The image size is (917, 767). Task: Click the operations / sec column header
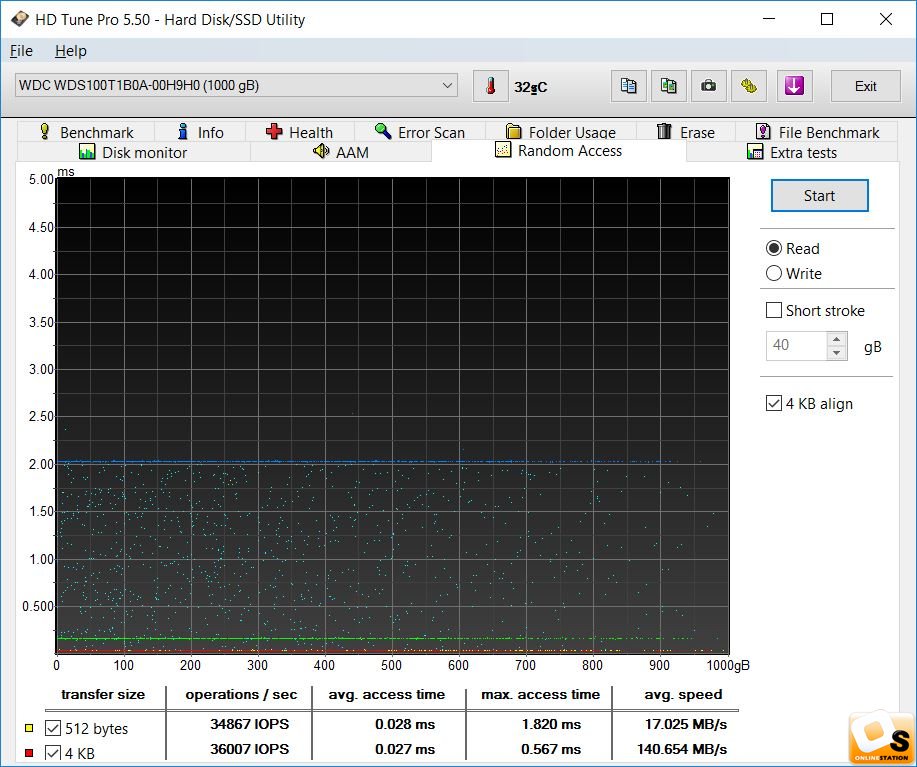(241, 695)
